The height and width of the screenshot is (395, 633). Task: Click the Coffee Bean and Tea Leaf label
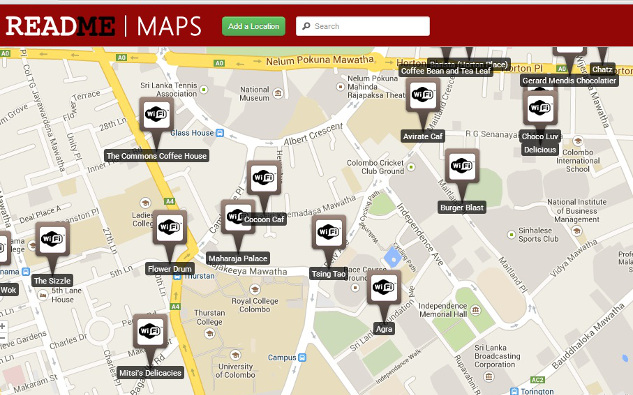(x=446, y=71)
